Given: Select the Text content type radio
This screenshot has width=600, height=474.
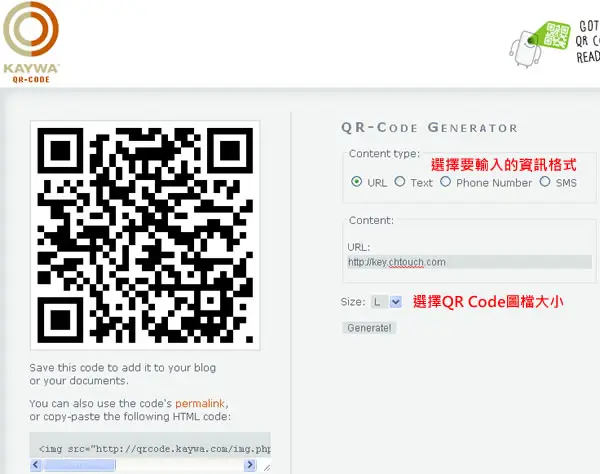Looking at the screenshot, I should (x=400, y=182).
